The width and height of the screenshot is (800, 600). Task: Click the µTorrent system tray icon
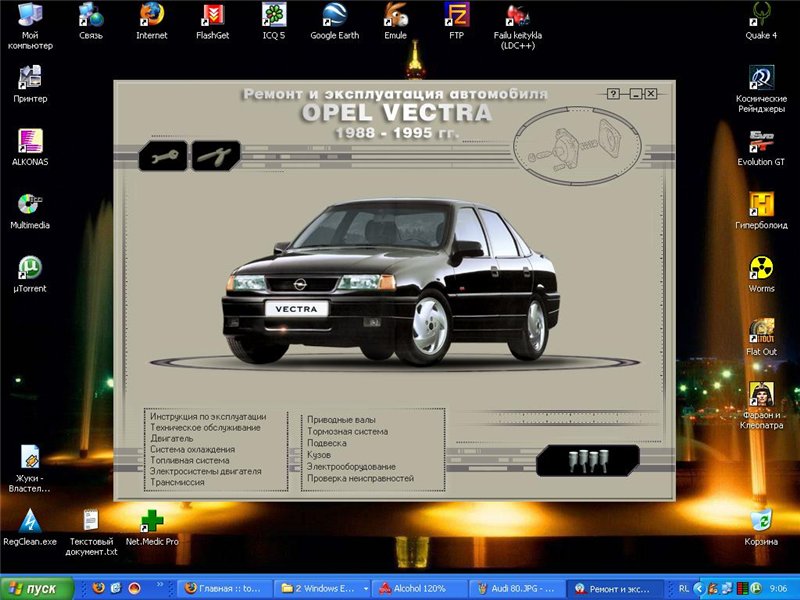click(756, 588)
